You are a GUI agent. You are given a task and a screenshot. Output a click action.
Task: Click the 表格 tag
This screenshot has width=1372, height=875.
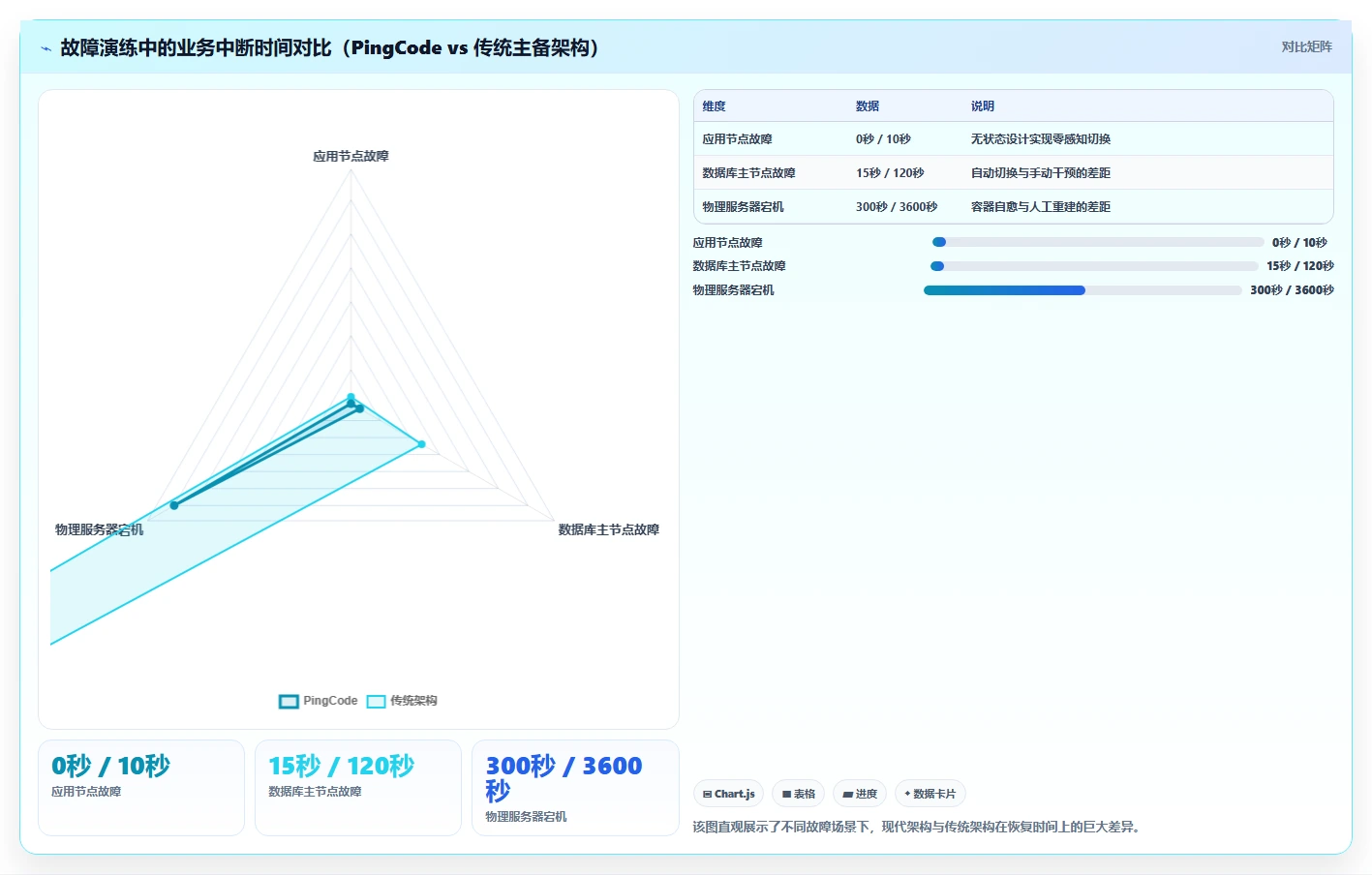tap(799, 794)
